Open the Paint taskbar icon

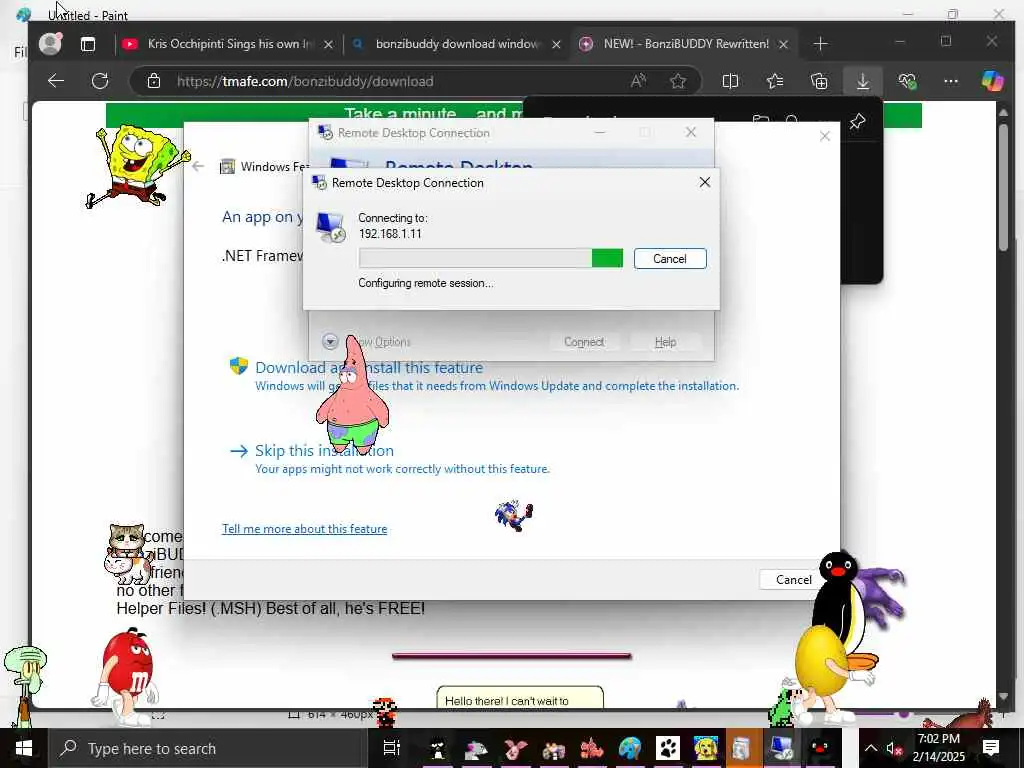pyautogui.click(x=630, y=748)
